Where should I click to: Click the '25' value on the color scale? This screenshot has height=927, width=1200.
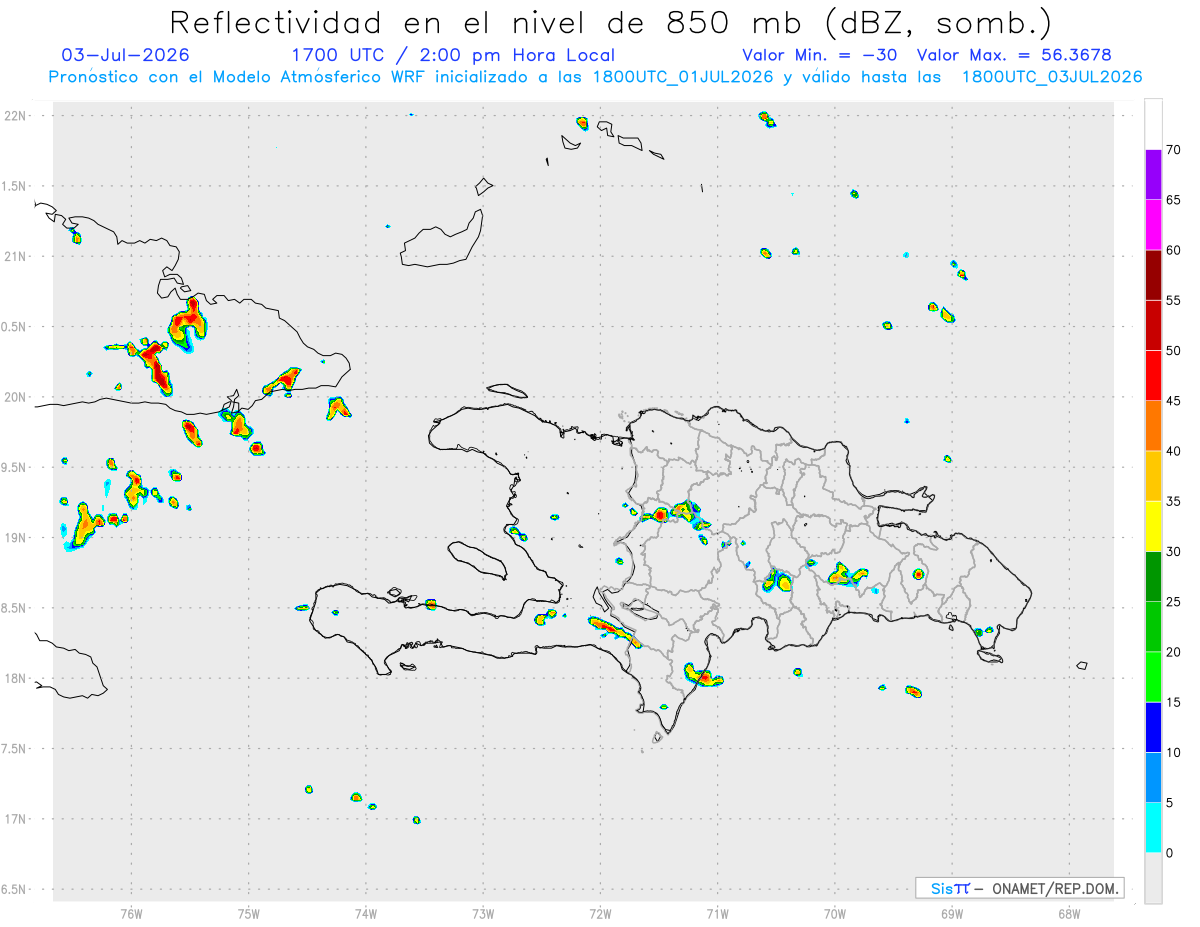click(1174, 602)
